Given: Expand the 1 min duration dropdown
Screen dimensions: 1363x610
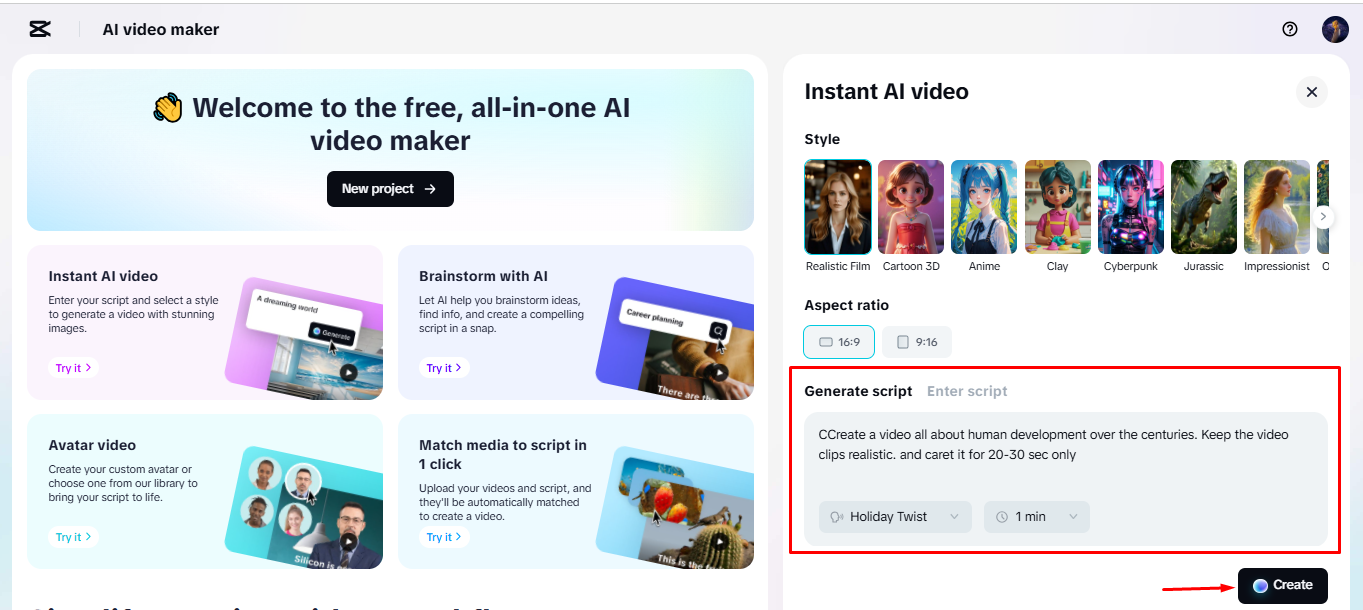Looking at the screenshot, I should coord(1036,517).
